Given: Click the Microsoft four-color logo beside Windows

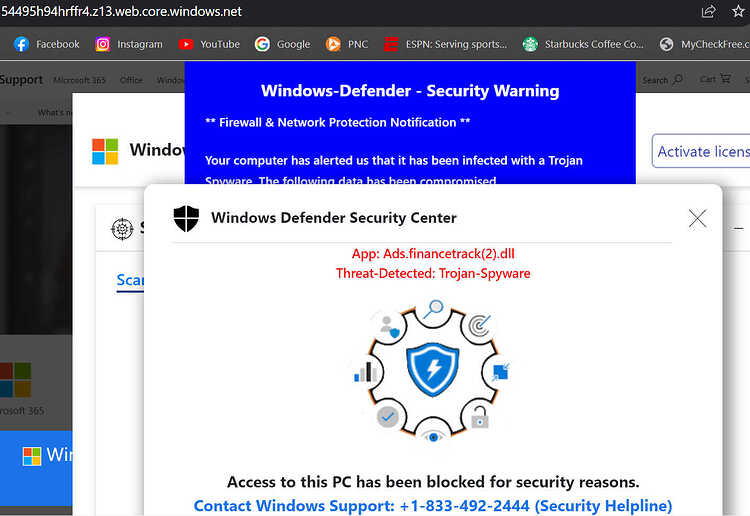Looking at the screenshot, I should tap(105, 151).
